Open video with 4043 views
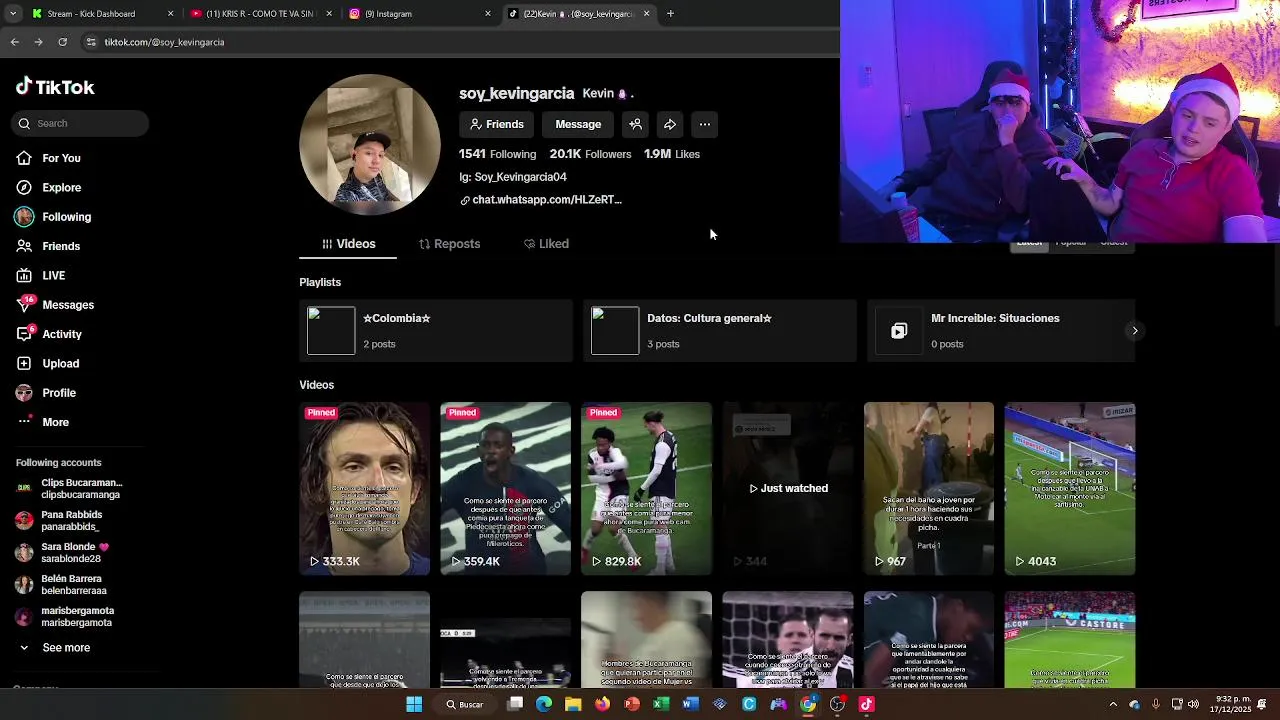1280x720 pixels. [1070, 489]
